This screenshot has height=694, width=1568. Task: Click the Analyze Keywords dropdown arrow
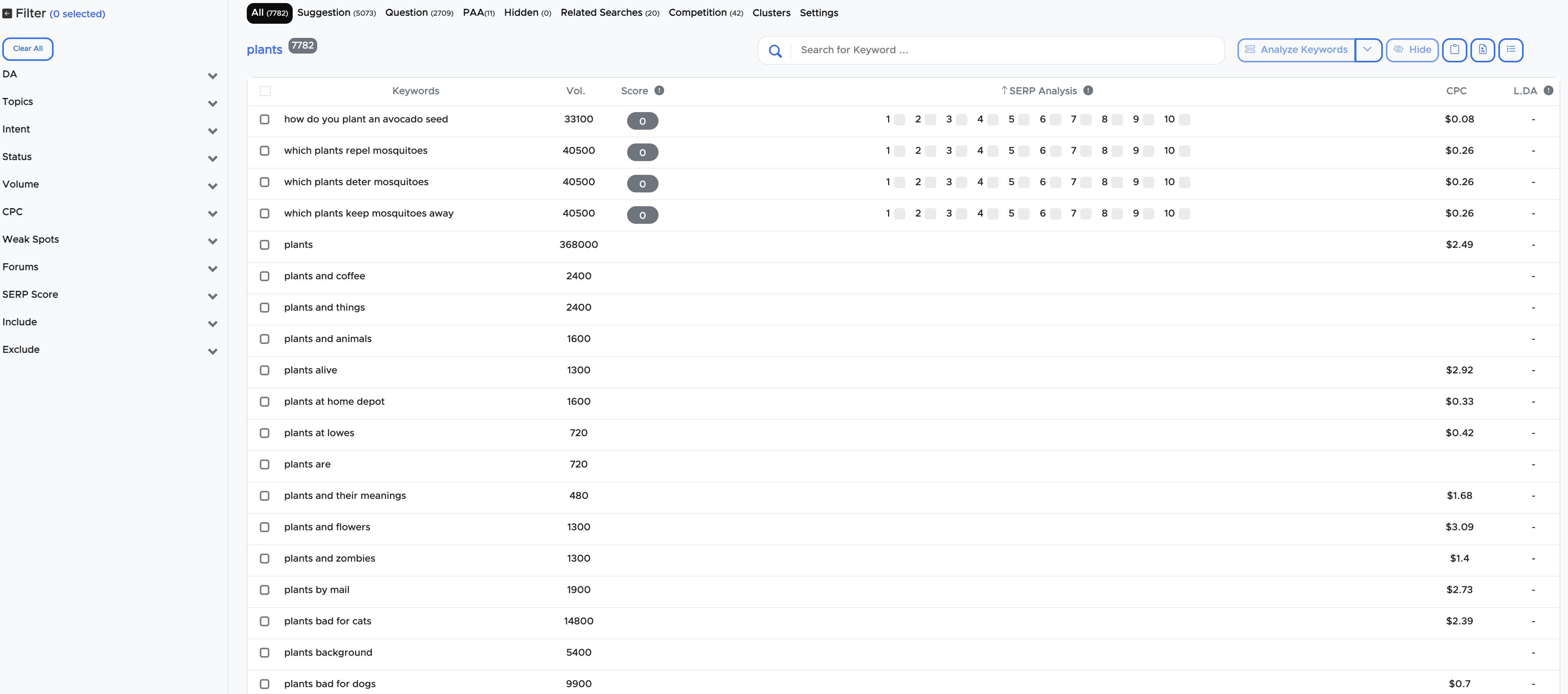click(1369, 49)
